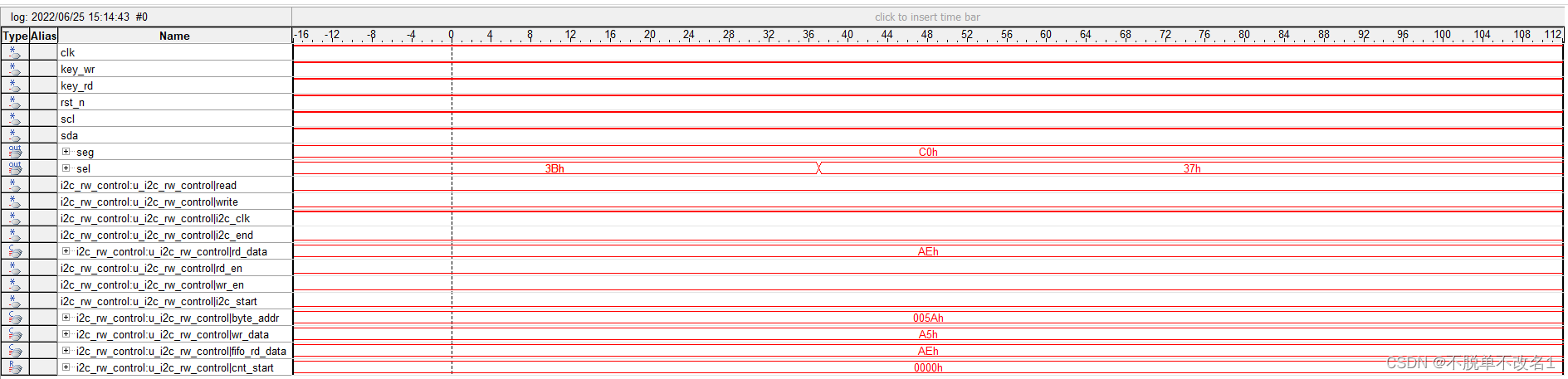Click the 0 mark on the time ruler
1568x379 pixels.
click(452, 35)
